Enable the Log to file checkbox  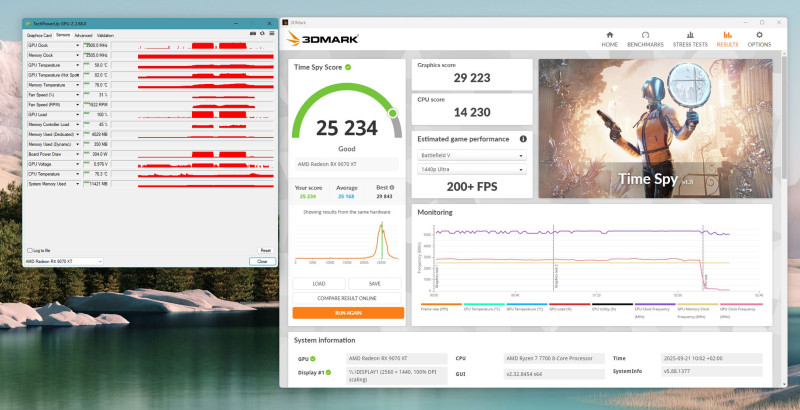pyautogui.click(x=29, y=250)
